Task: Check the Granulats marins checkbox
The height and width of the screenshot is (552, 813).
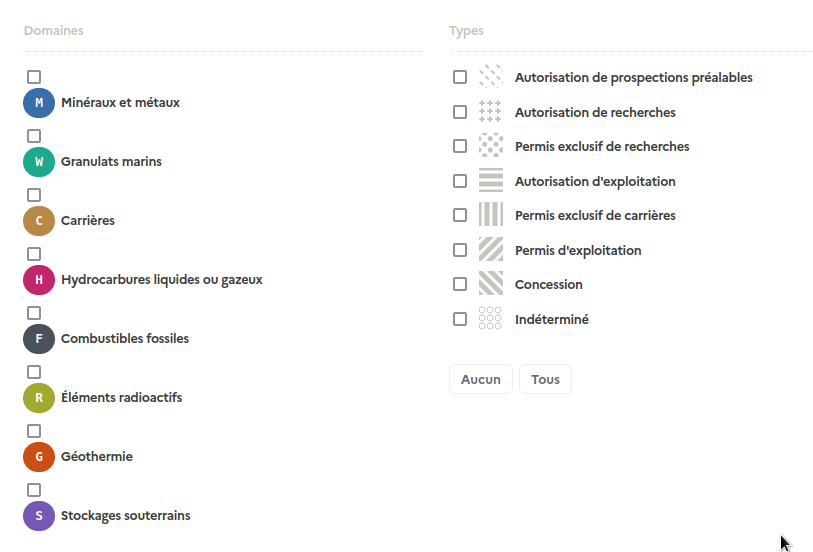Action: (x=34, y=136)
